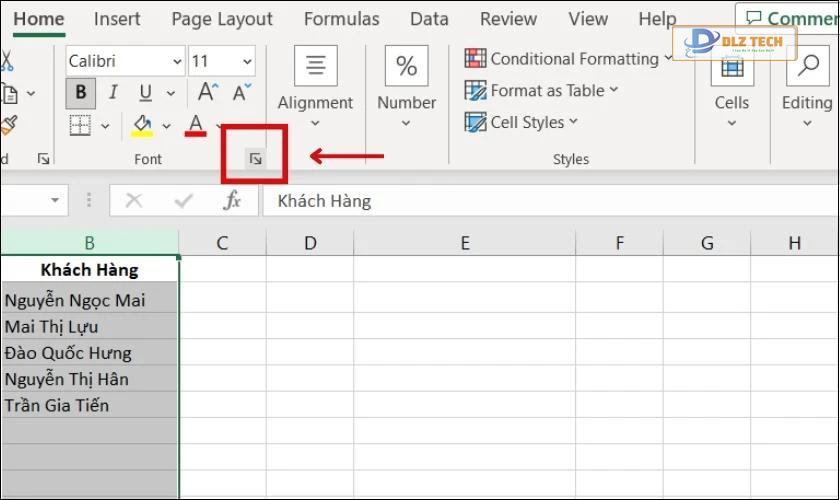Viewport: 840px width, 500px height.
Task: Expand the Number group
Action: point(406,89)
